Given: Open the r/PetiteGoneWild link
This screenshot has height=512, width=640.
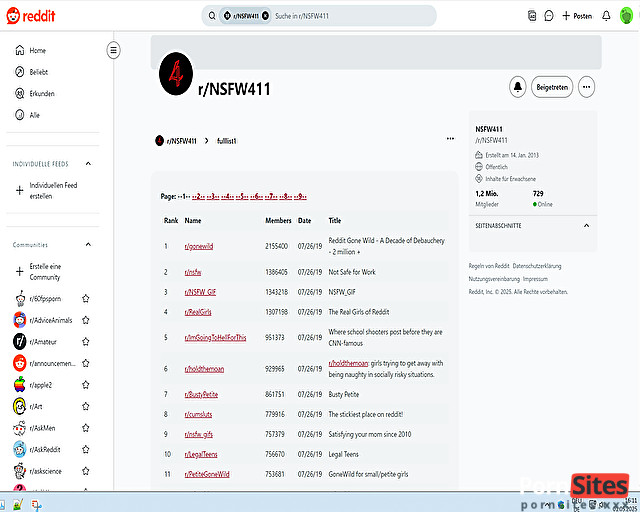Looking at the screenshot, I should [x=207, y=474].
